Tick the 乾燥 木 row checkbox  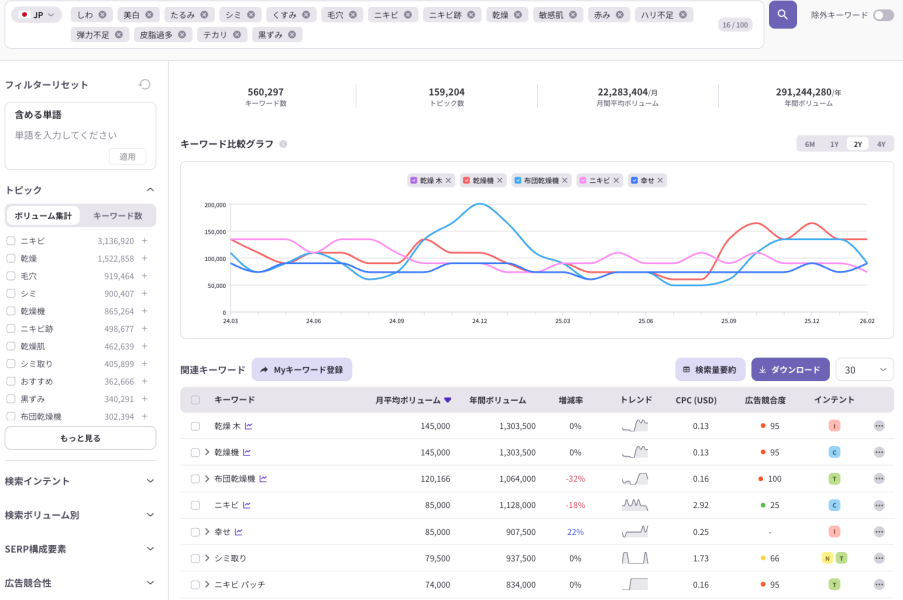(195, 426)
